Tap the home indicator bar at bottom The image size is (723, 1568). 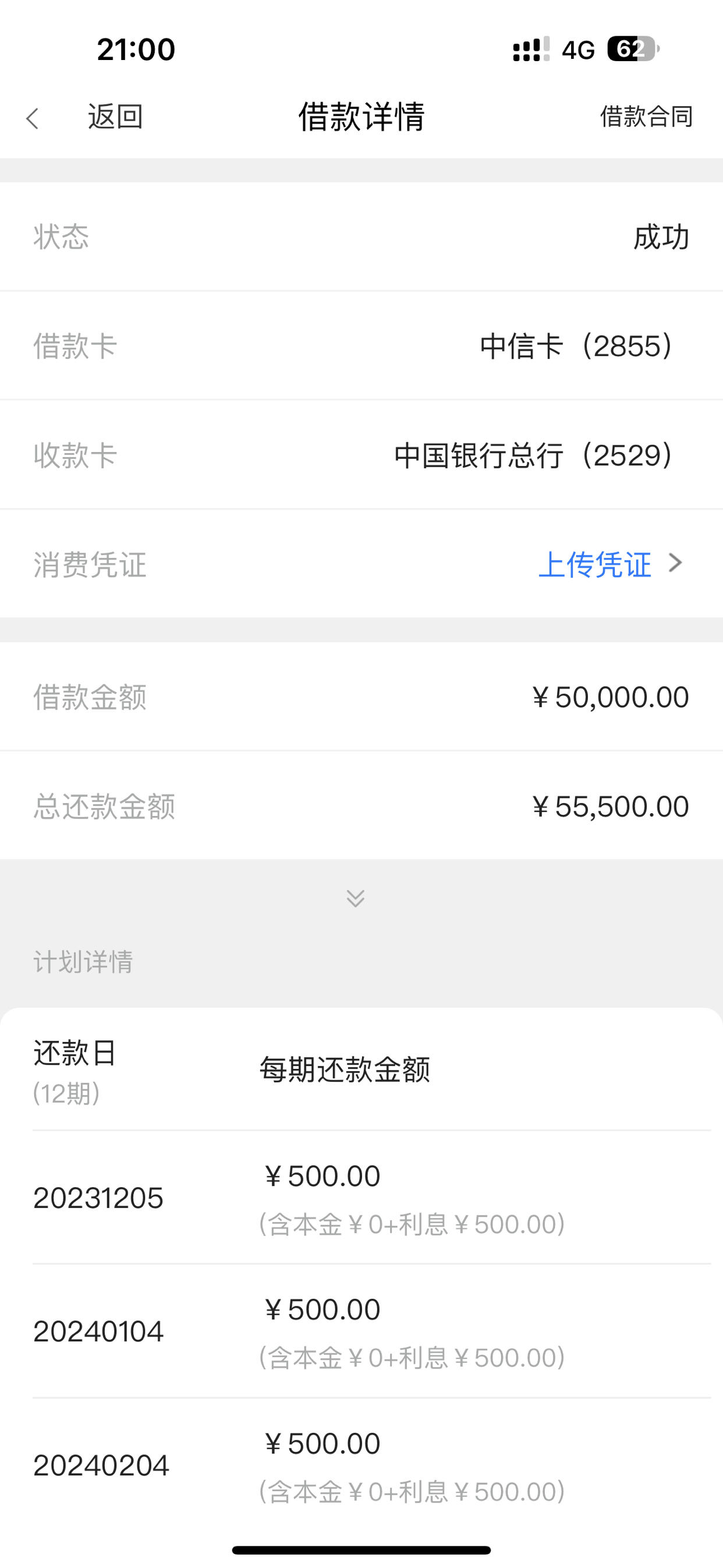[361, 1550]
